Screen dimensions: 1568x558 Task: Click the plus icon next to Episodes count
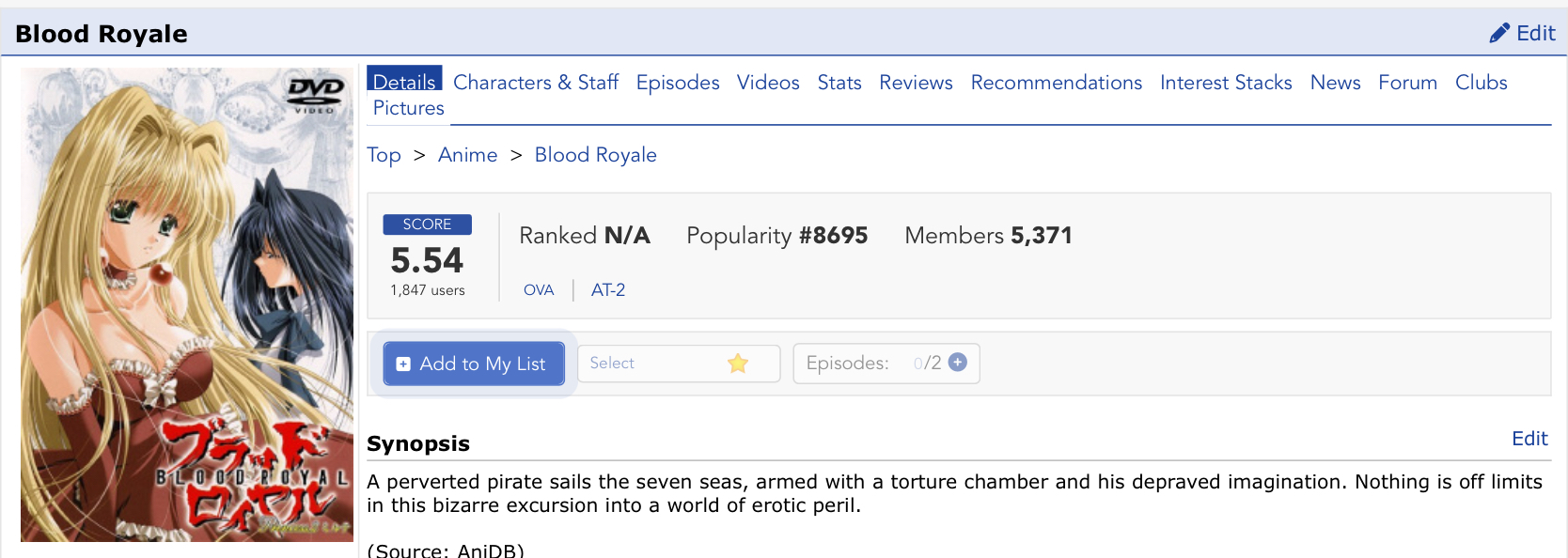point(958,363)
